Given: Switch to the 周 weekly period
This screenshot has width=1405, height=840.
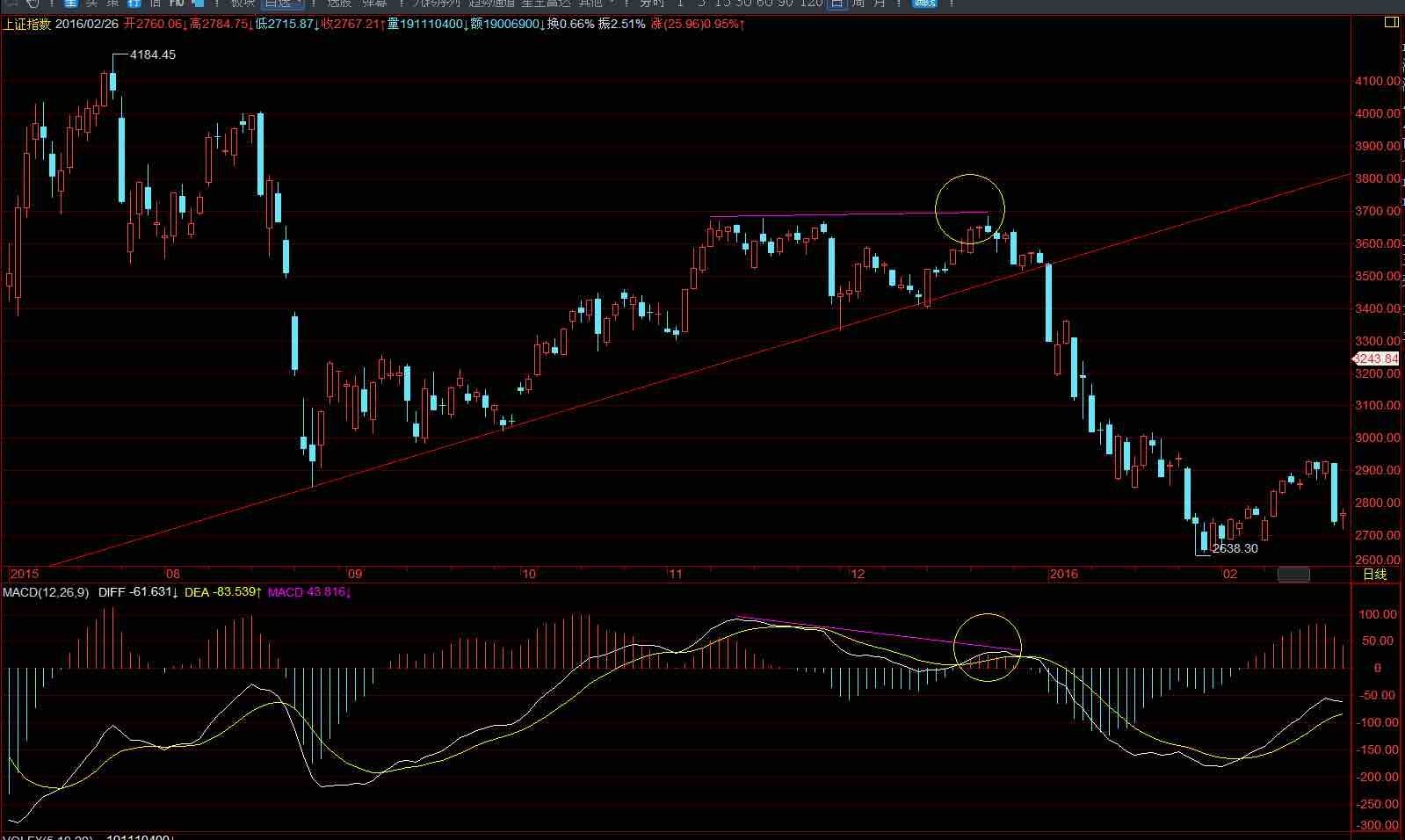Looking at the screenshot, I should click(x=858, y=4).
